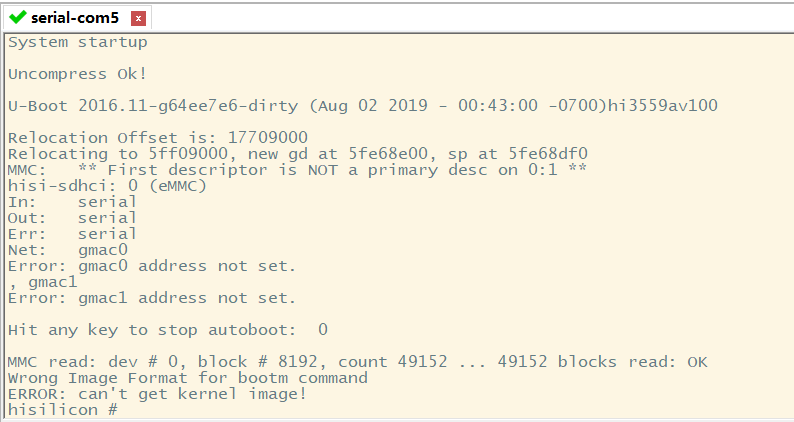The height and width of the screenshot is (422, 794).
Task: Click the 'Relocation Offset is: 17709000' line
Action: tap(157, 137)
